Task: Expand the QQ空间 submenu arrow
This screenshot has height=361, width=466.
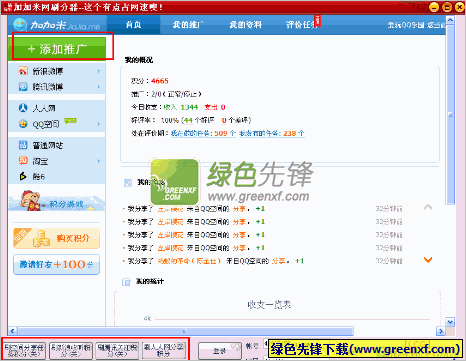Action: (x=99, y=124)
